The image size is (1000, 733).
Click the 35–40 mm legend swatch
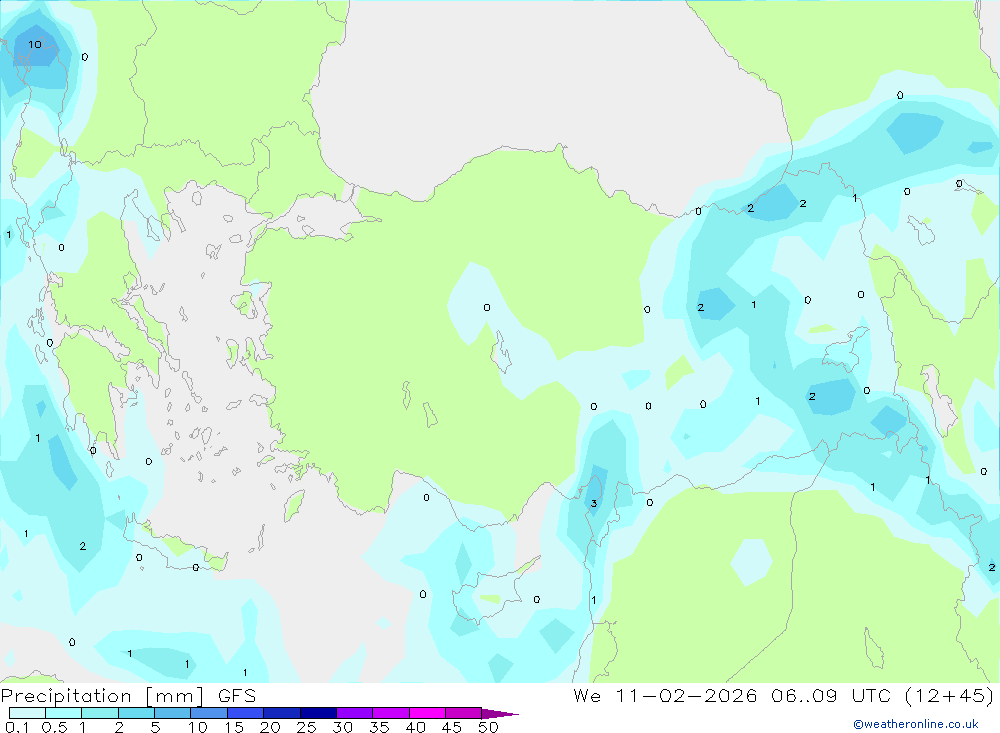click(x=390, y=713)
